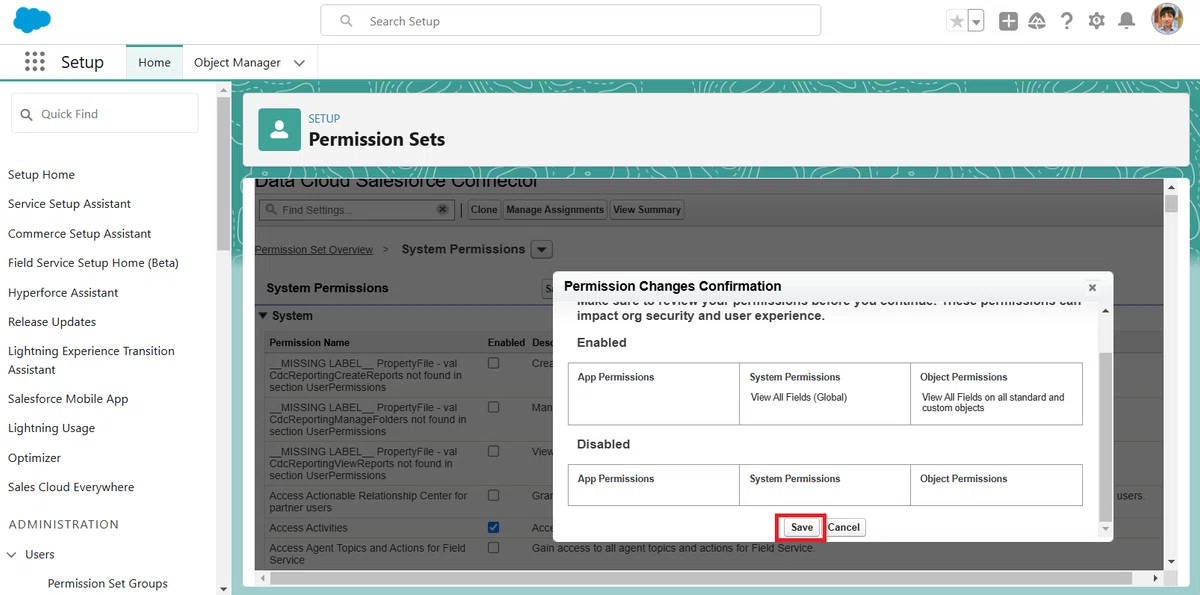Screen dimensions: 1200x595
Task: Focus the Find Settings input
Action: 356,210
